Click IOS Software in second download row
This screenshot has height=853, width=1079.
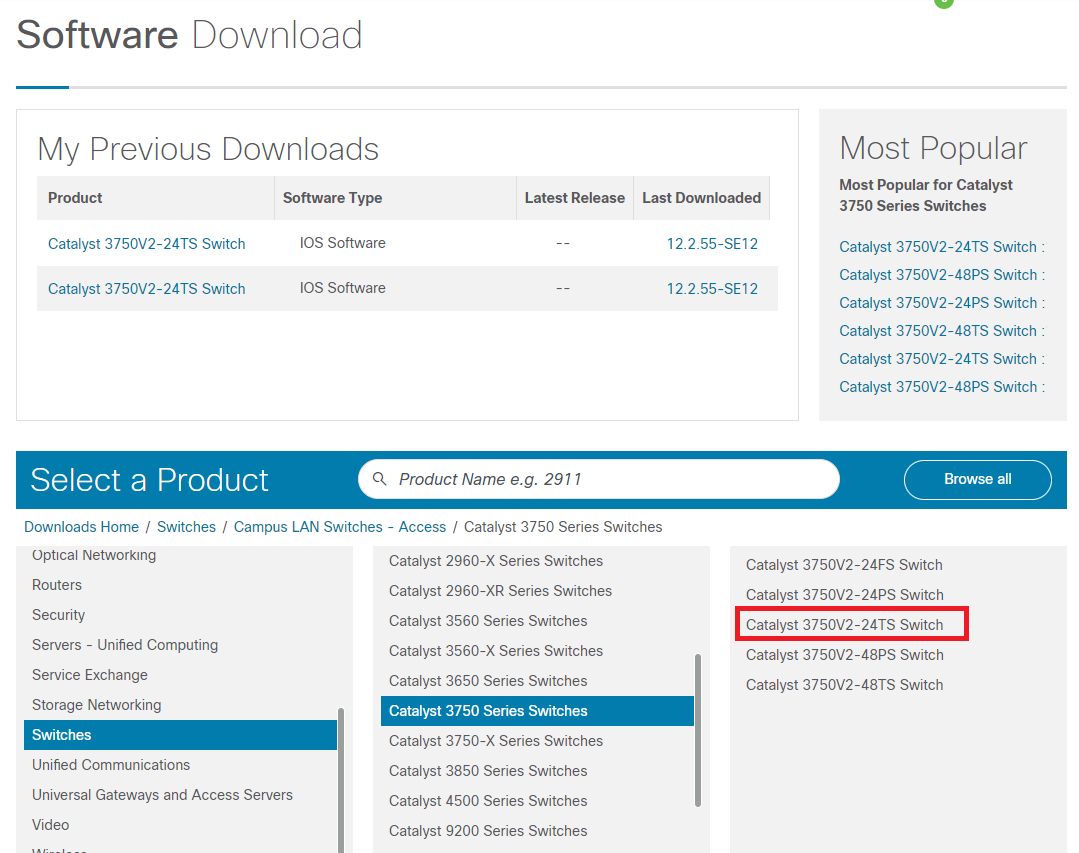coord(343,288)
